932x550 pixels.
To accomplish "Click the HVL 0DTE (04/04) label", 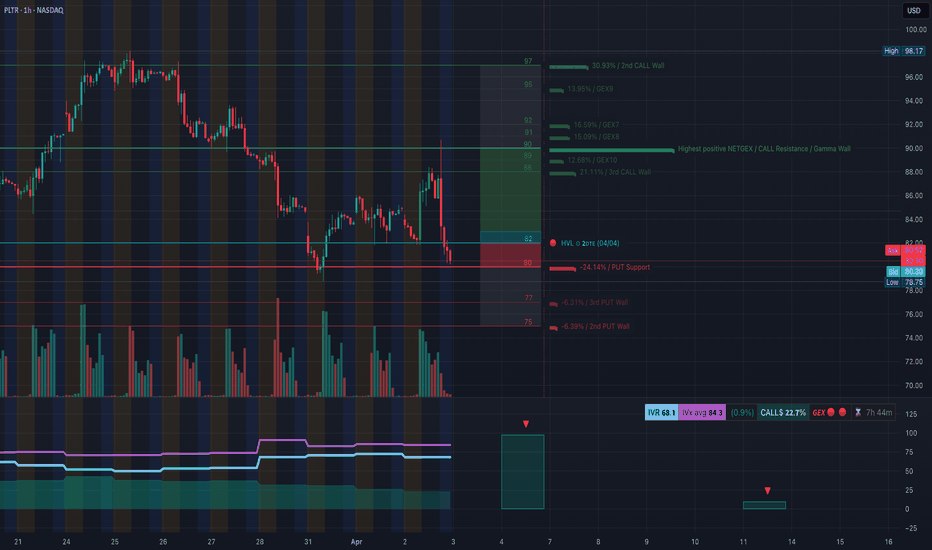I will click(x=590, y=243).
